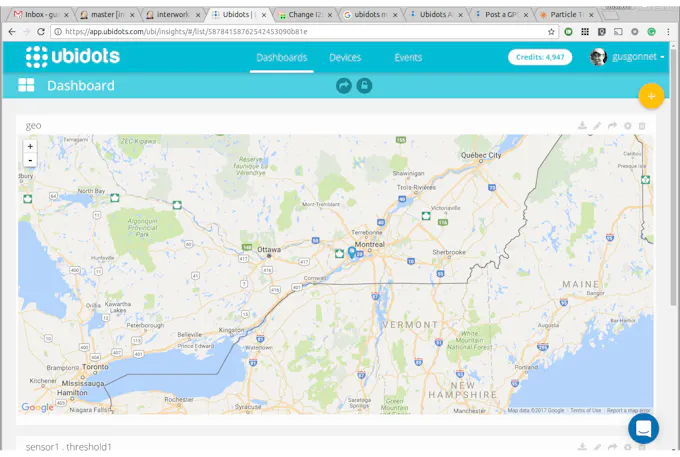
Task: Click the blue location marker near Montreal
Action: (352, 252)
